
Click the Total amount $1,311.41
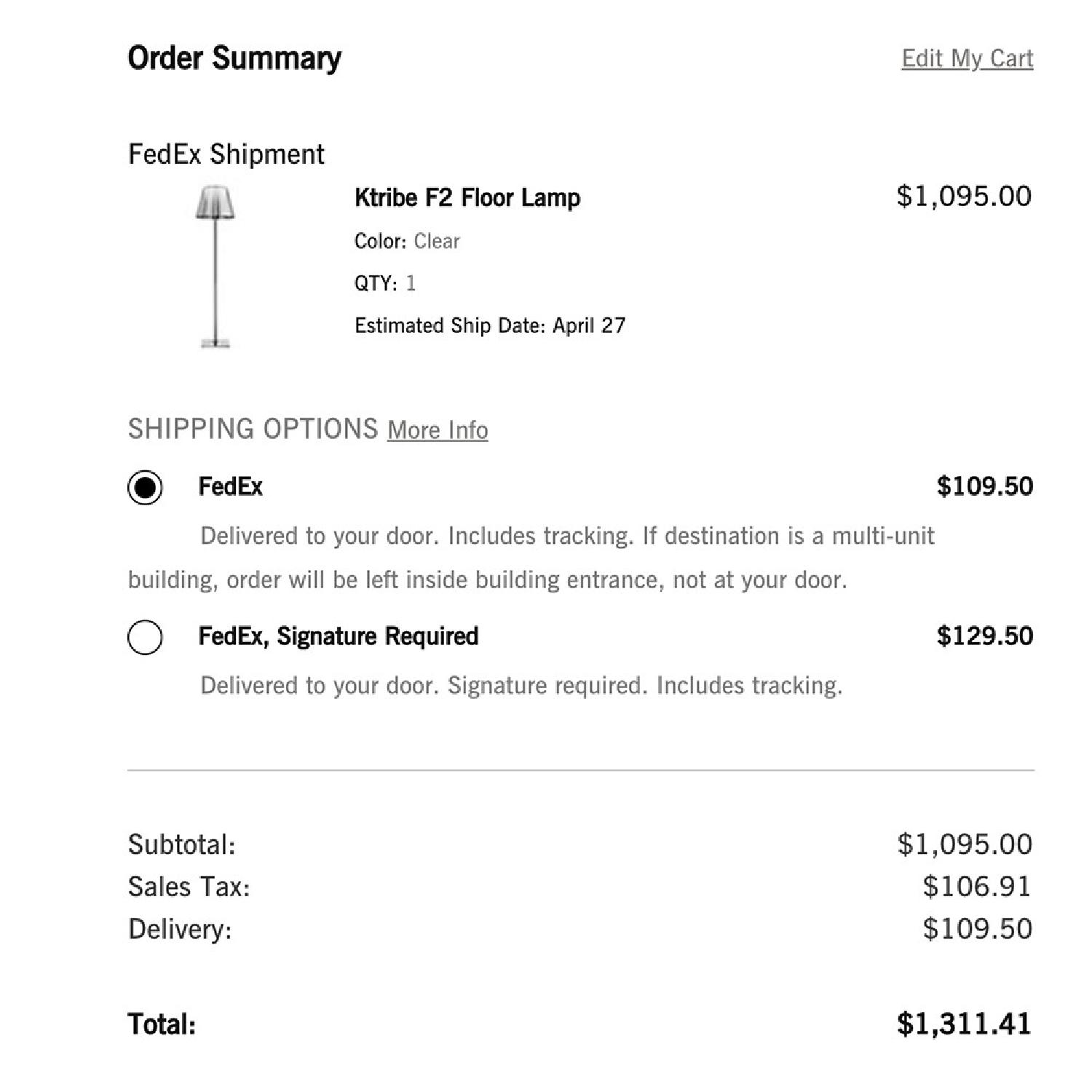(x=963, y=1024)
